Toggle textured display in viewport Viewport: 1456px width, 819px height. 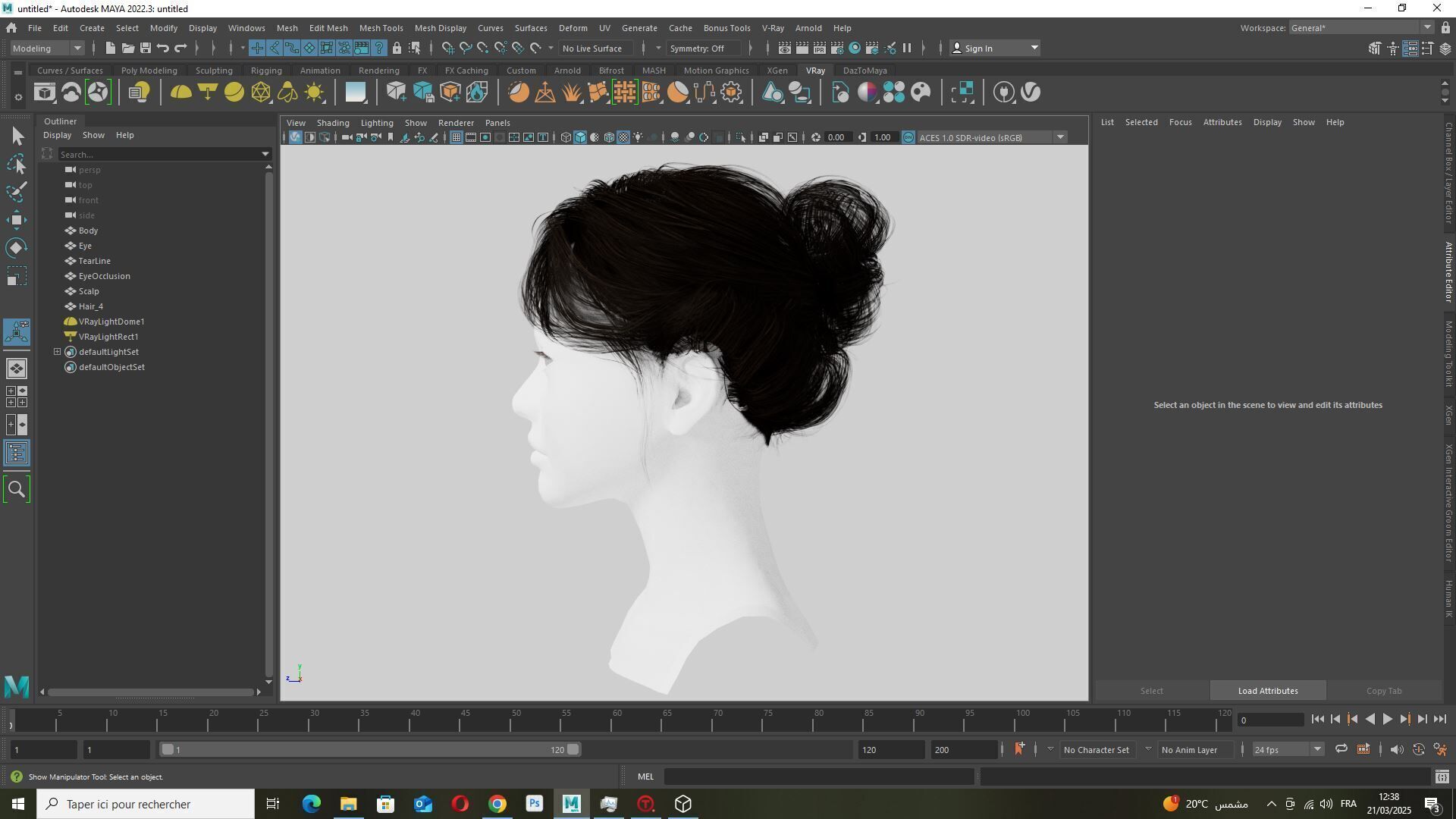point(623,137)
